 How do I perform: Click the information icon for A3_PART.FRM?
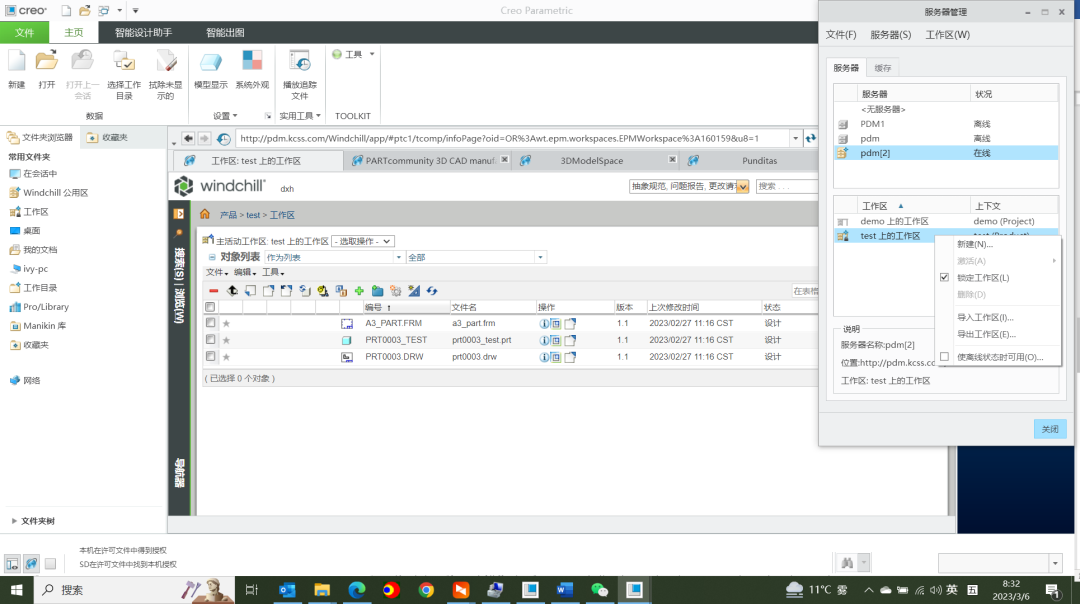click(x=544, y=323)
